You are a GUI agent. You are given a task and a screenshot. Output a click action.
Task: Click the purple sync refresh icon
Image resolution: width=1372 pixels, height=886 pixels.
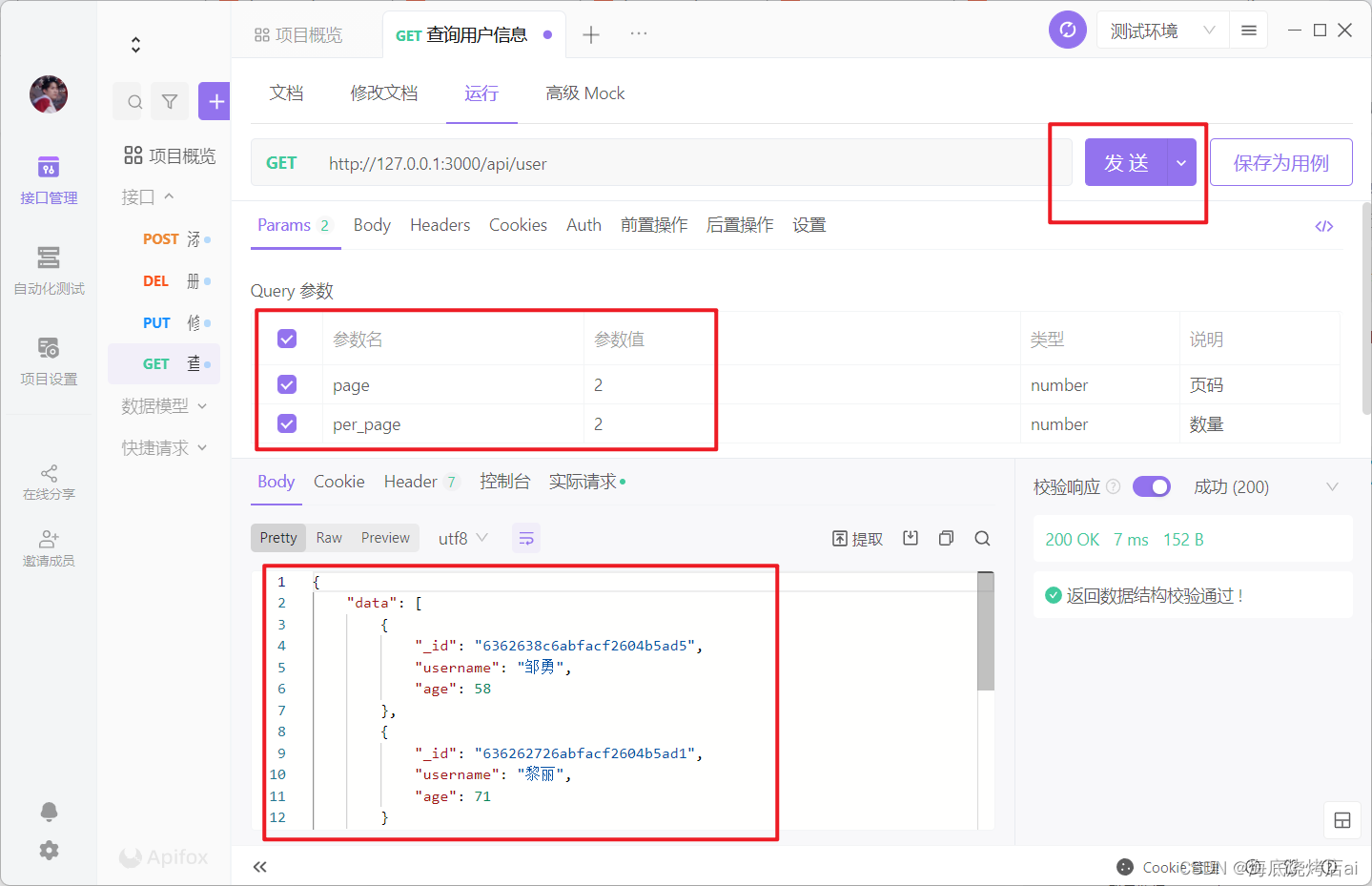[1068, 30]
